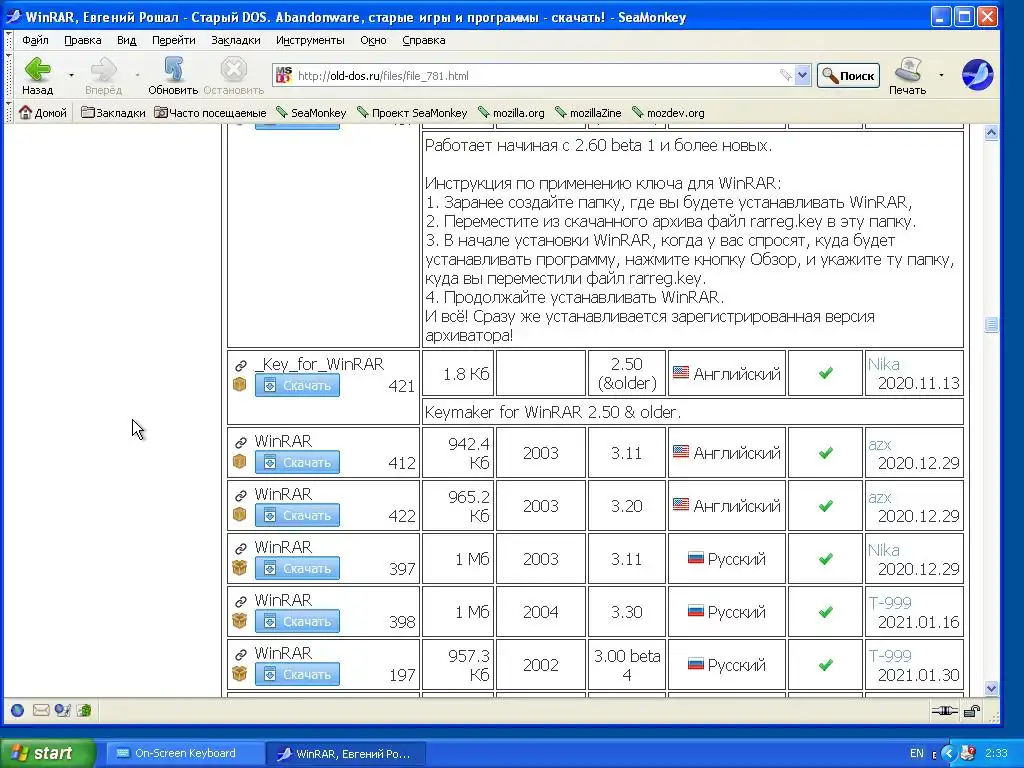Screen dimensions: 1024x768
Task: Open the Правка menu
Action: pos(82,40)
